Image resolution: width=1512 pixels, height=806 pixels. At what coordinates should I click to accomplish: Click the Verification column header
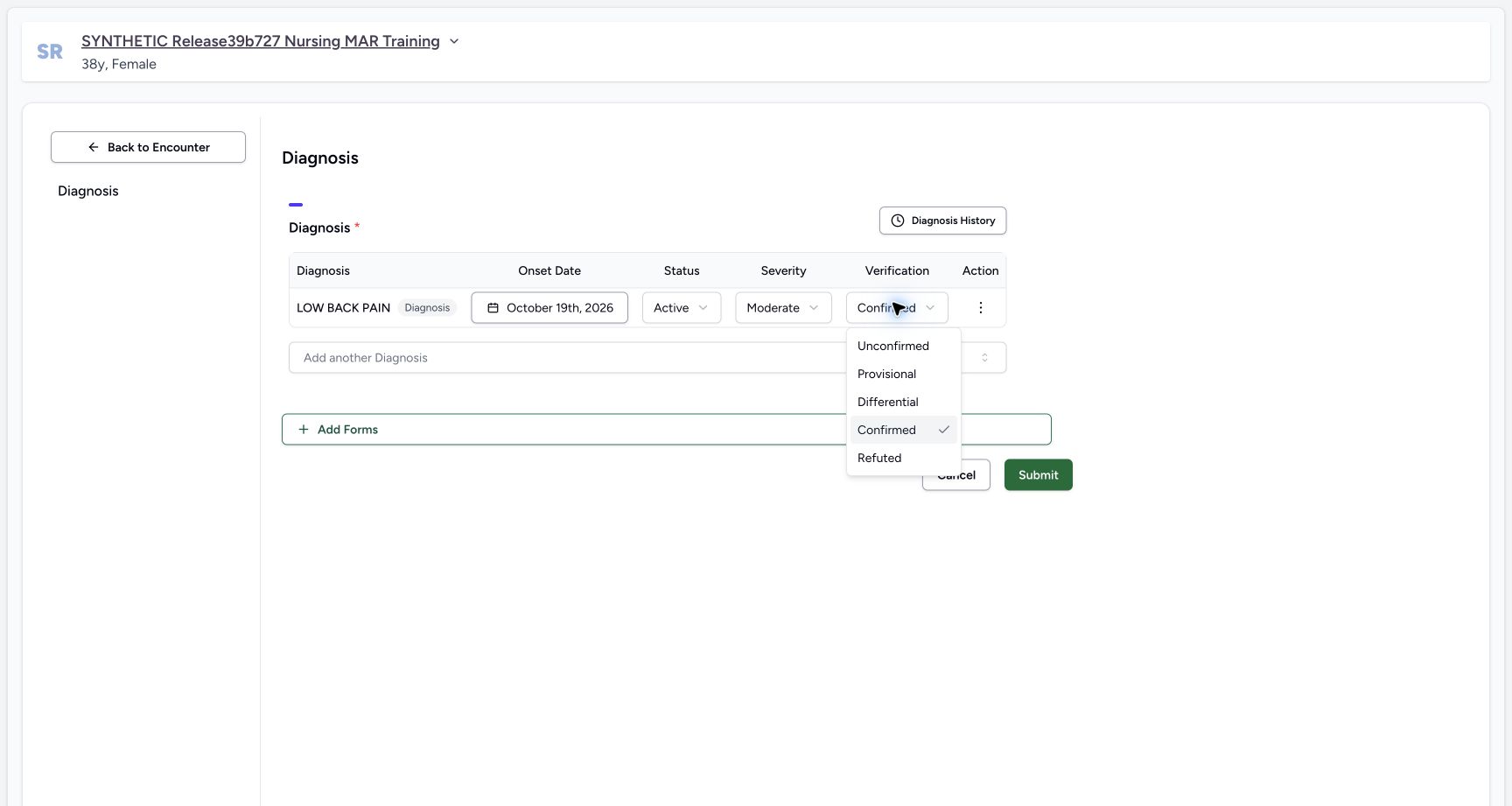point(897,271)
